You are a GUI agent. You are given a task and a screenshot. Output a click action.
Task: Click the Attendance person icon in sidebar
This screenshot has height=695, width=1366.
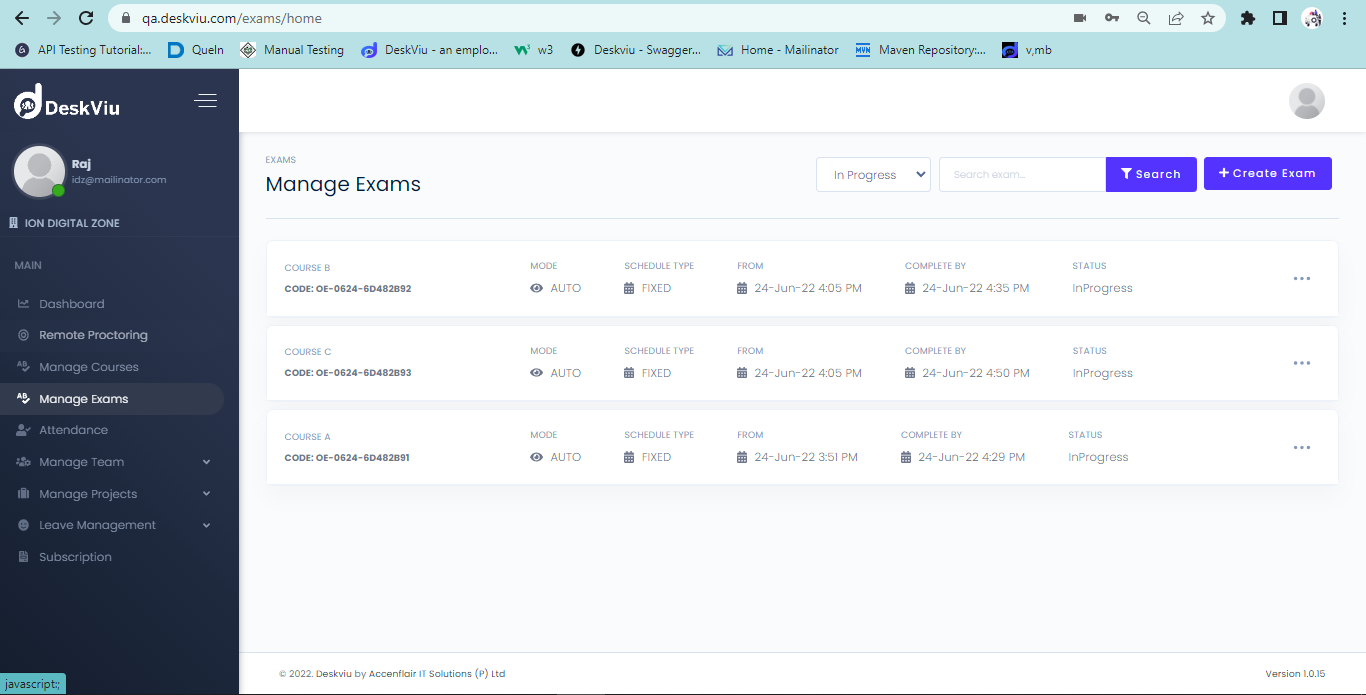24,430
